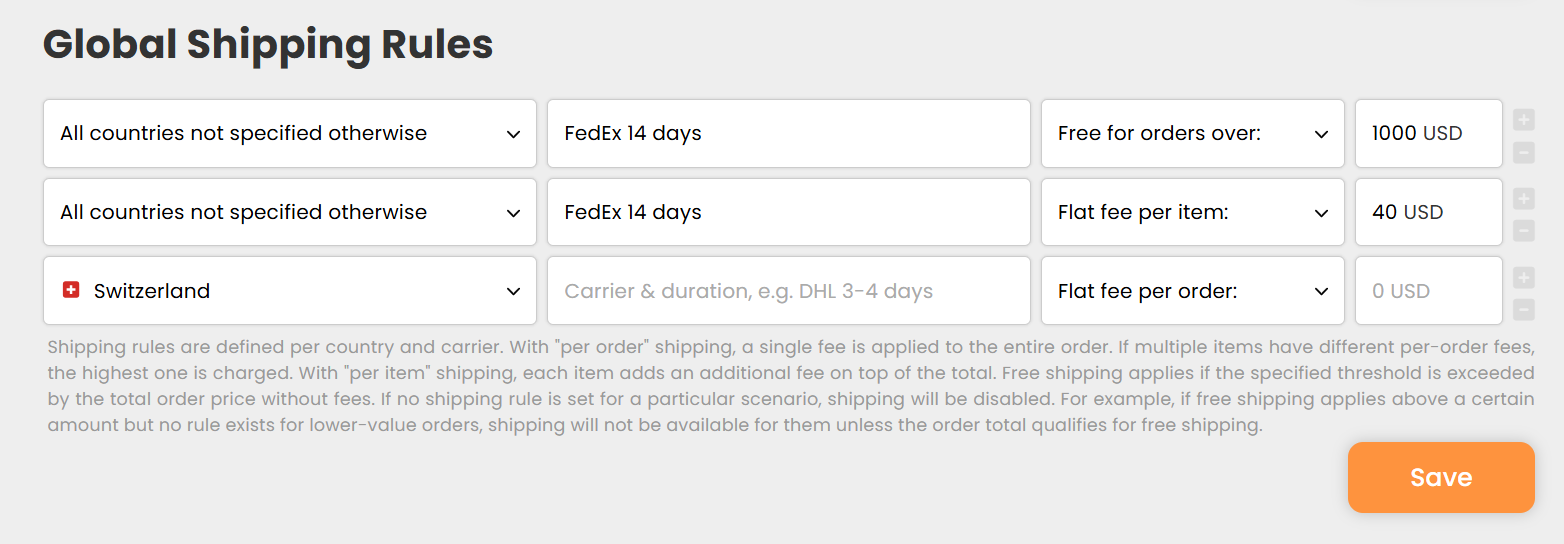Open country dropdown in the flat-fee-per-item row

290,213
